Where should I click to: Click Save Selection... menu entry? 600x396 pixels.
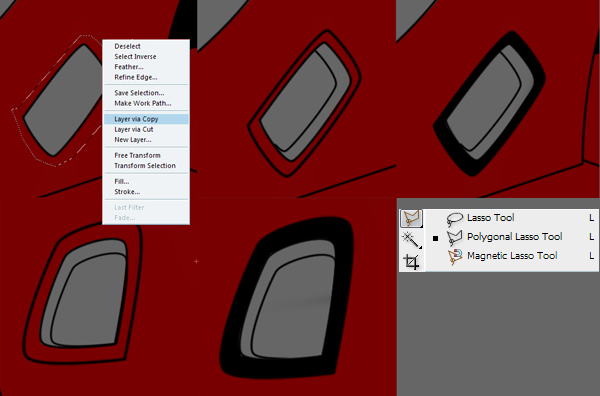pos(146,93)
